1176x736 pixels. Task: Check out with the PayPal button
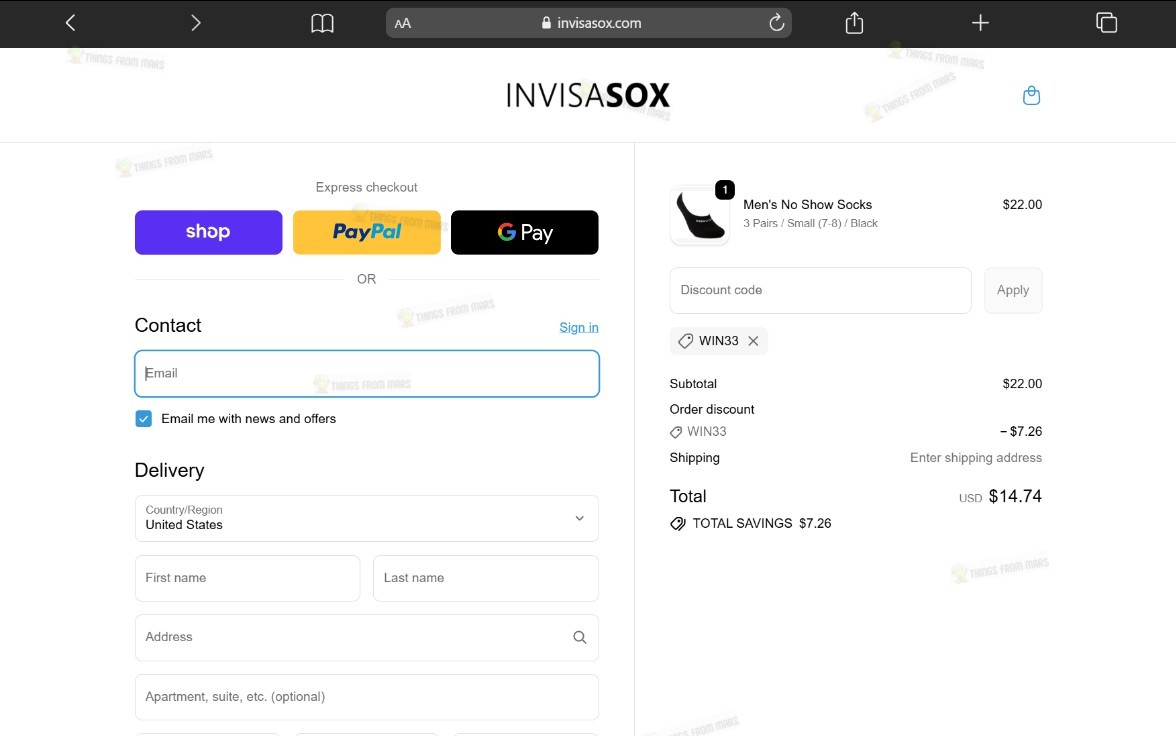pyautogui.click(x=367, y=233)
